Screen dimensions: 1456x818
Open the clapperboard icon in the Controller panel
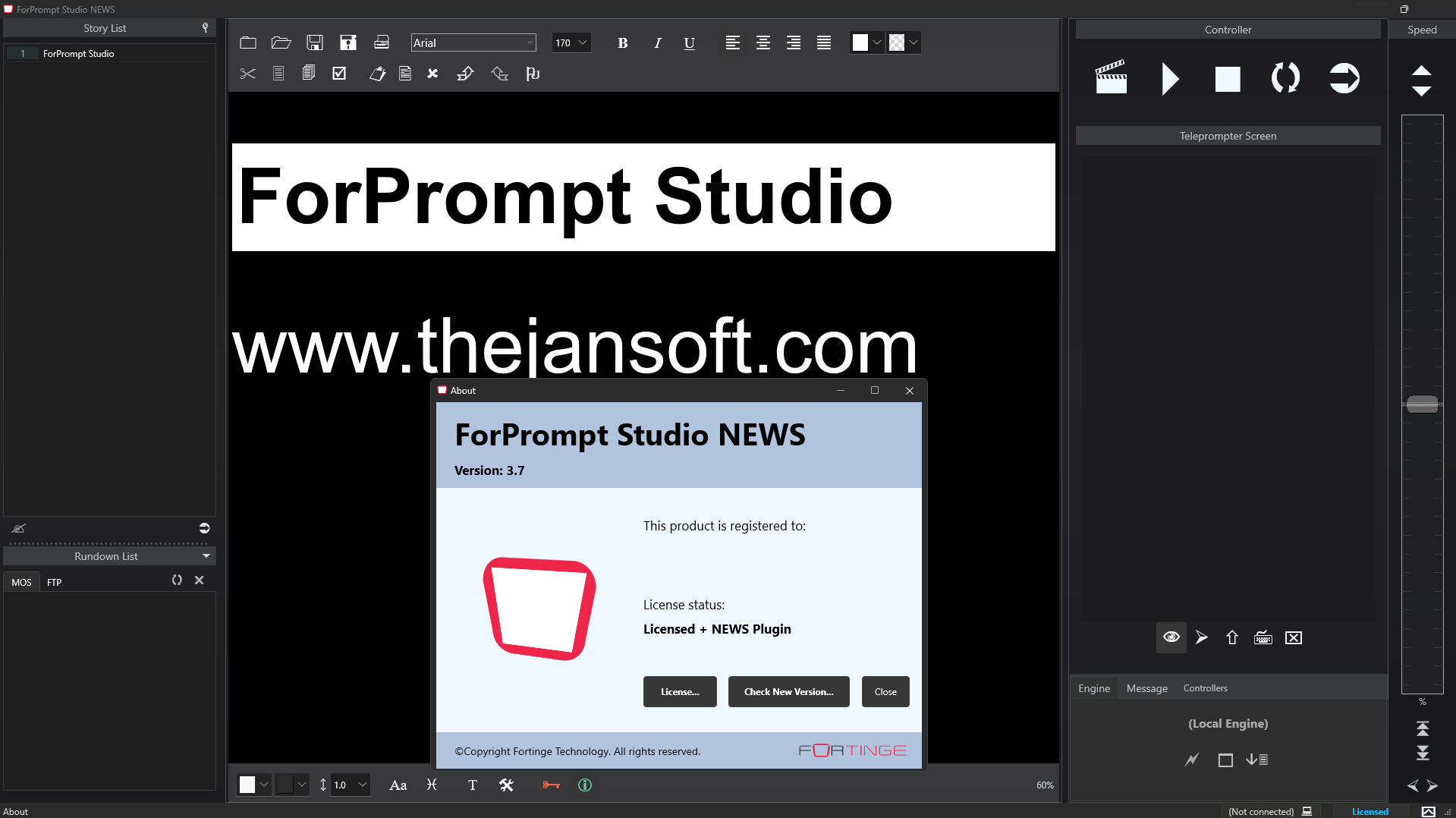pos(1111,78)
